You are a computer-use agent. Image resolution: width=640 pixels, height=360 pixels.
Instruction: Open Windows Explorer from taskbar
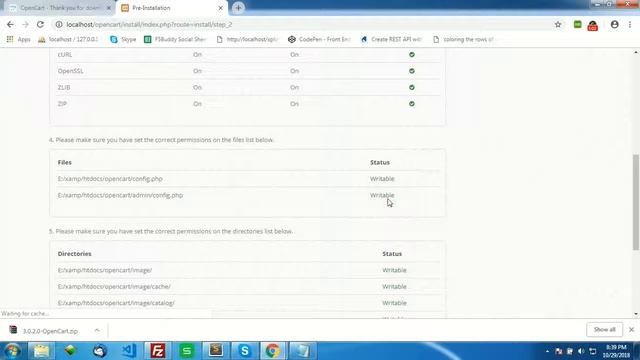(41, 351)
